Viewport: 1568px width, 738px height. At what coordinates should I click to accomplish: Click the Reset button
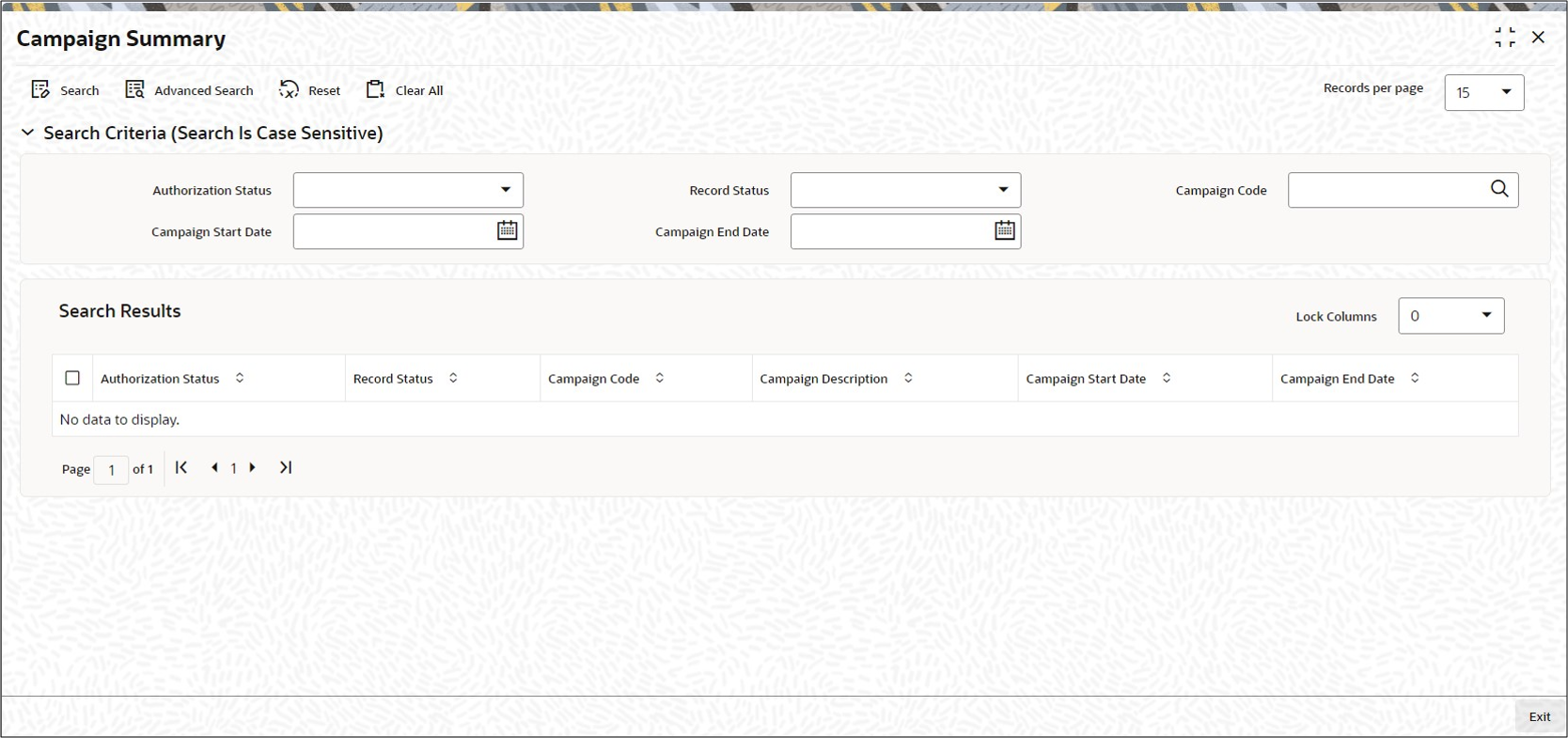310,90
